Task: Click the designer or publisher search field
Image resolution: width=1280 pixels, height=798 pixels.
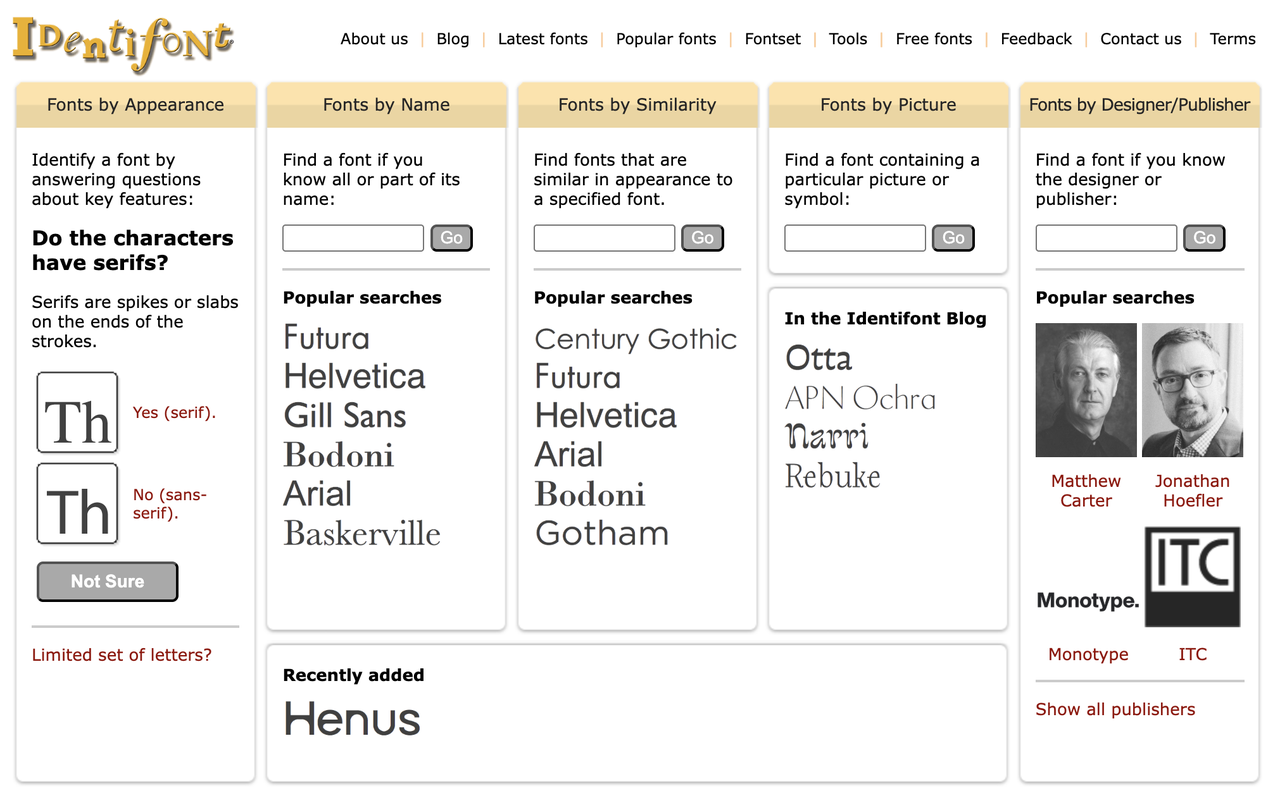Action: (1106, 238)
